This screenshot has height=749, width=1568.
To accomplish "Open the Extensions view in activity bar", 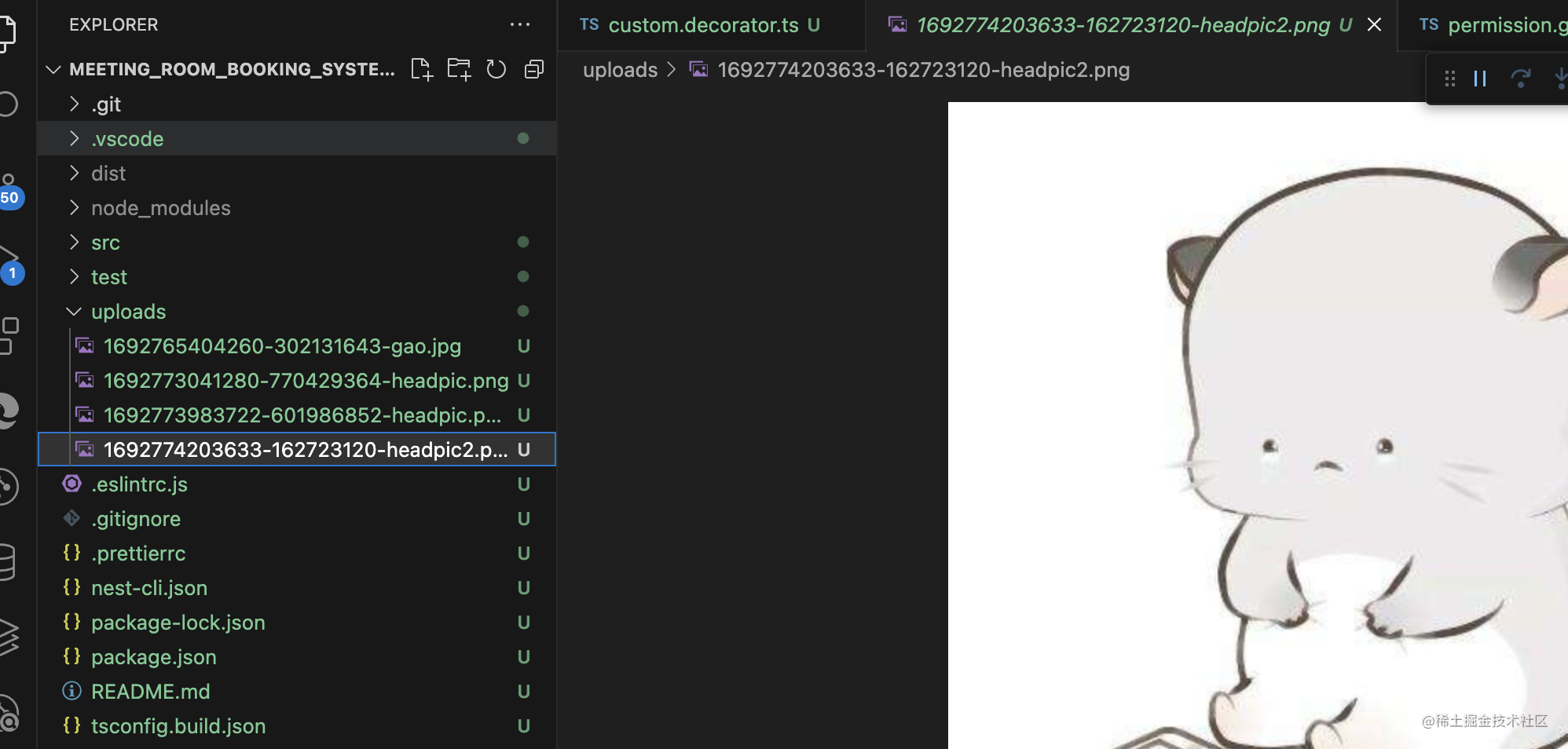I will click(x=9, y=335).
